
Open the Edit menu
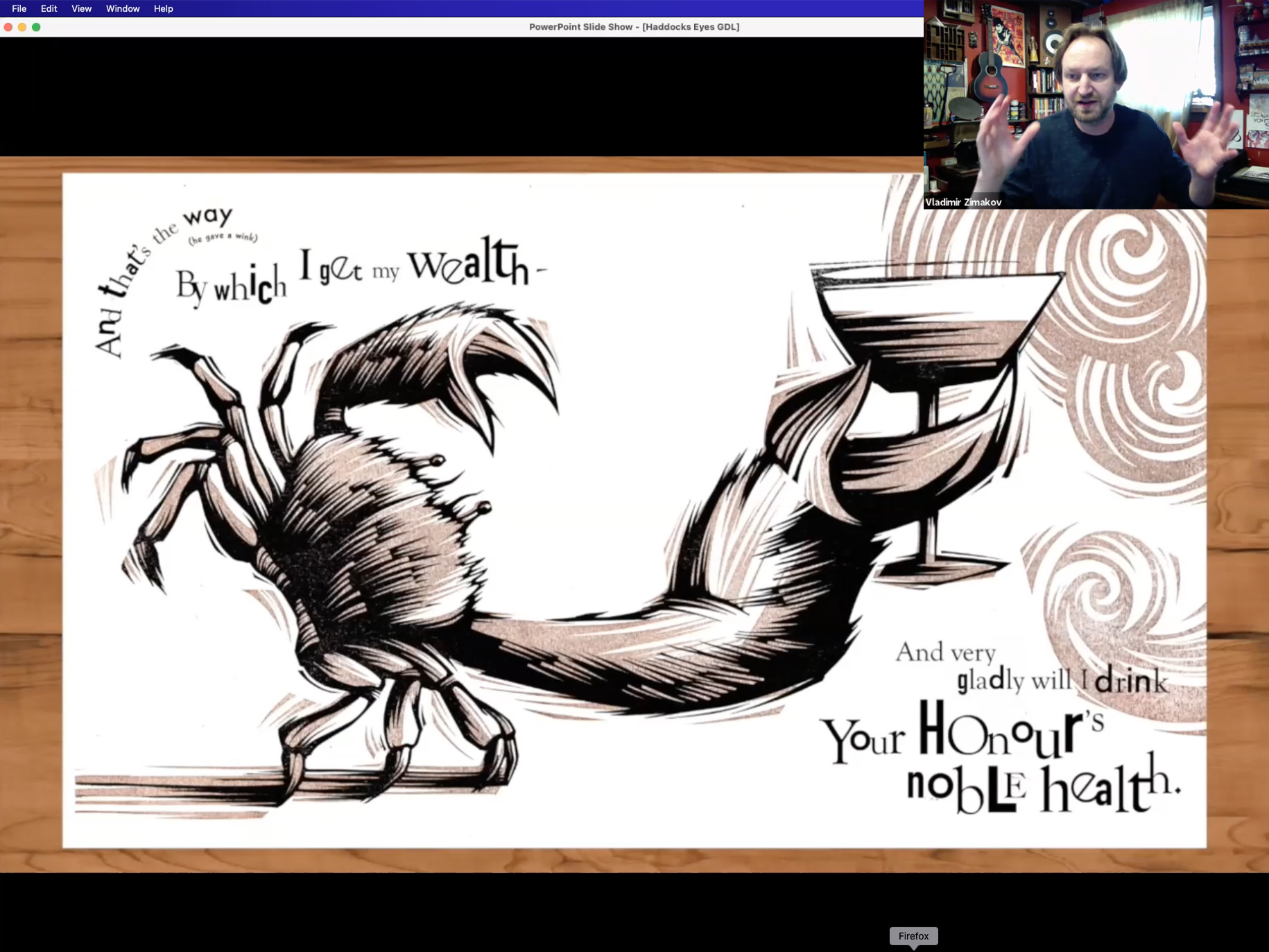tap(49, 8)
